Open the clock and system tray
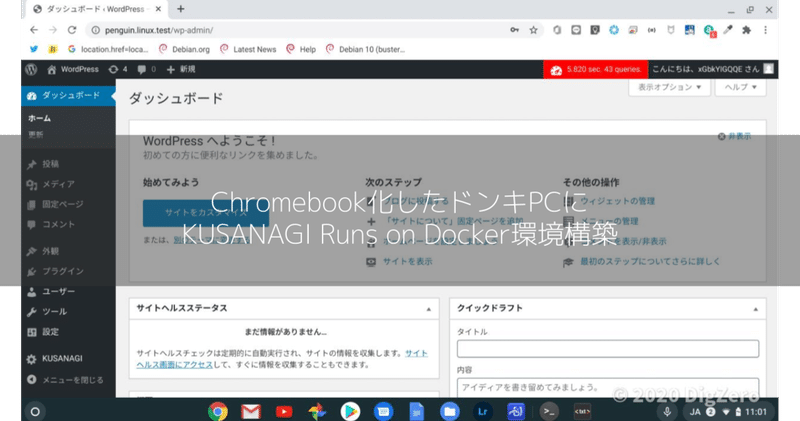Screen dimensions: 800x421 tap(730, 412)
